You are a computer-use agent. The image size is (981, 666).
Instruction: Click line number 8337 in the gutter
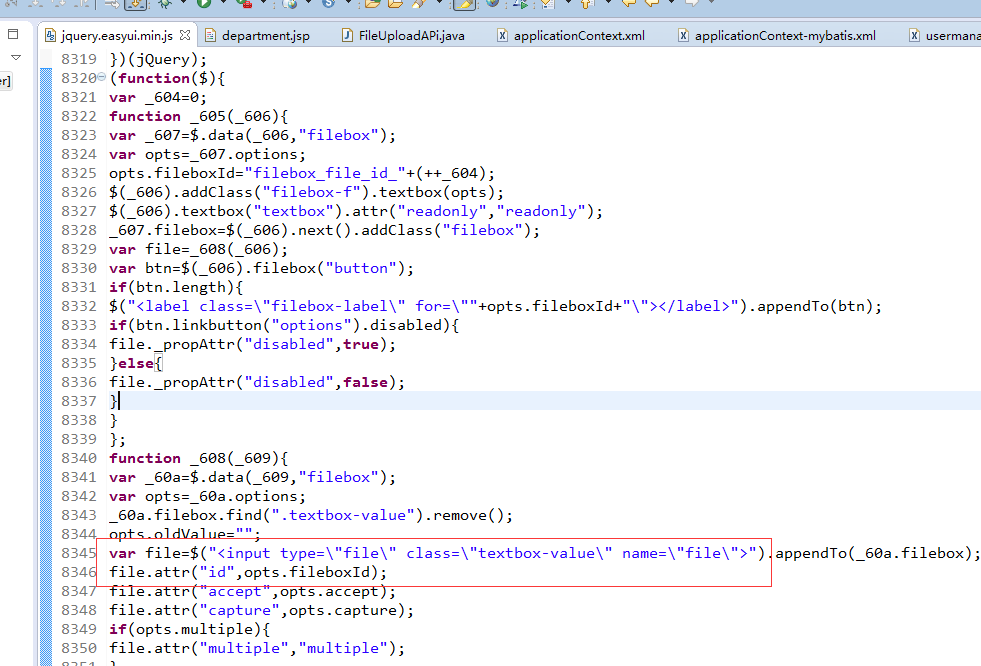tap(79, 401)
